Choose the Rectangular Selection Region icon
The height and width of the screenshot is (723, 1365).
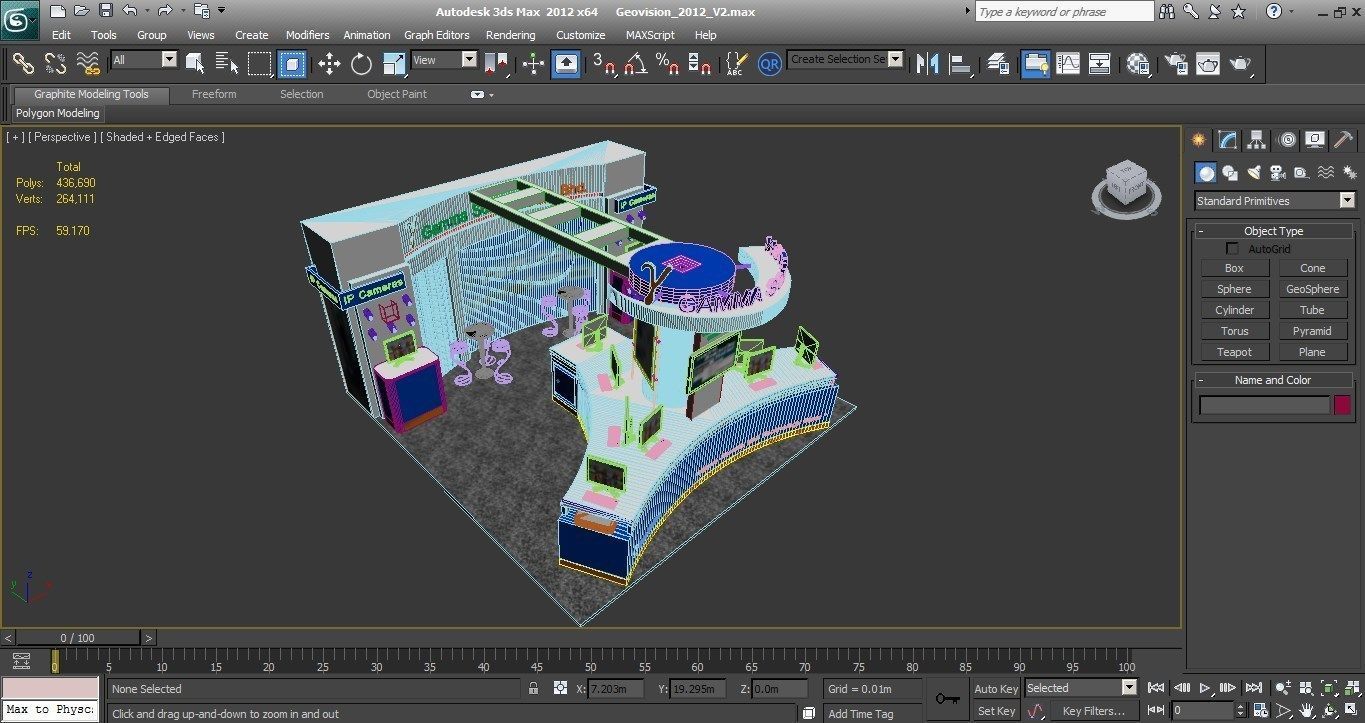coord(260,64)
